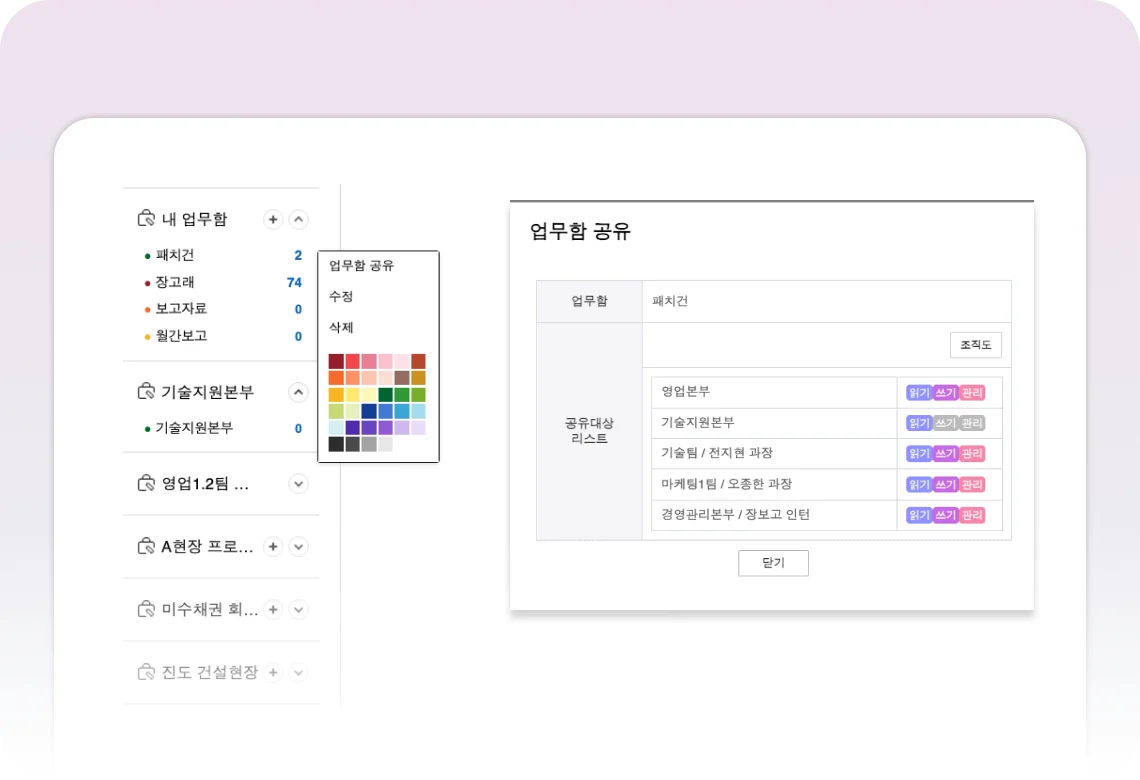This screenshot has width=1140, height=780.
Task: Toggle 읽기 permission for 영업본부
Action: (x=919, y=392)
